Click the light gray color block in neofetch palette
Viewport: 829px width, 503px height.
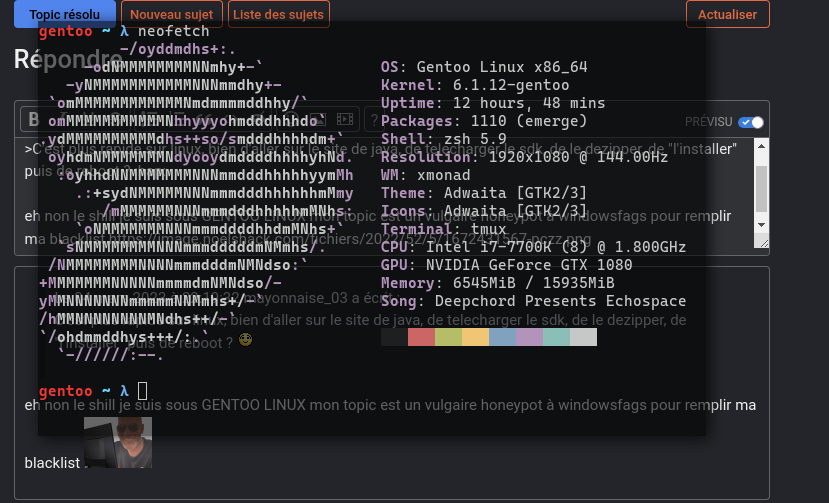(583, 337)
